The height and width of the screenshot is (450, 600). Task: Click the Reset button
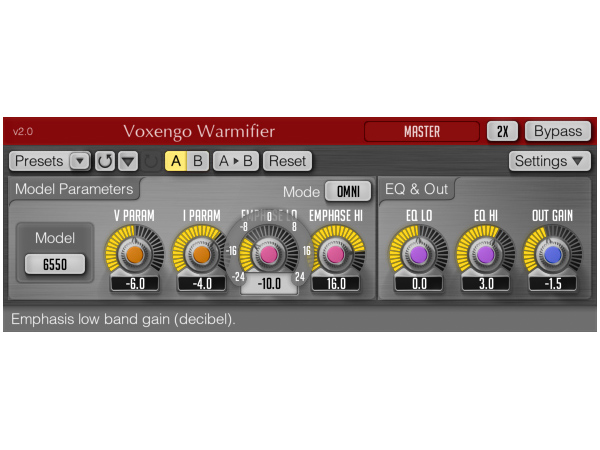(x=287, y=161)
